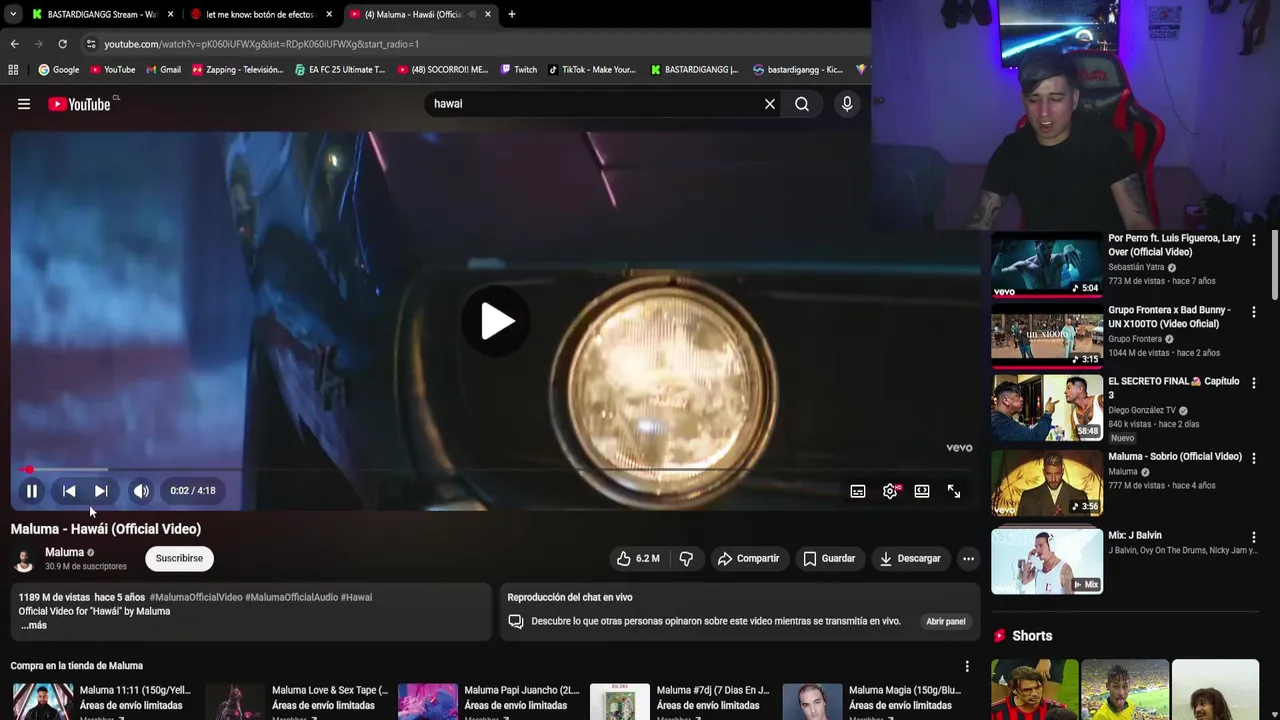Viewport: 1280px width, 720px height.
Task: Save video with Guardar button
Action: pos(829,559)
